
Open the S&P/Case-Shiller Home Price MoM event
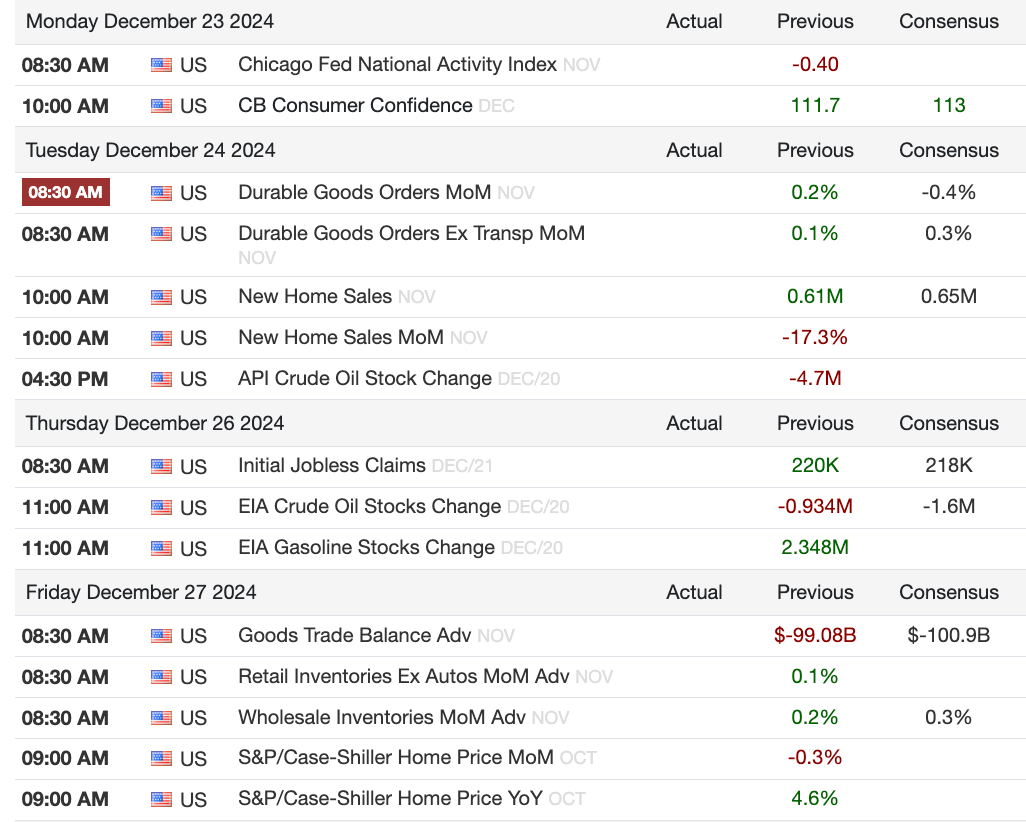coord(395,759)
